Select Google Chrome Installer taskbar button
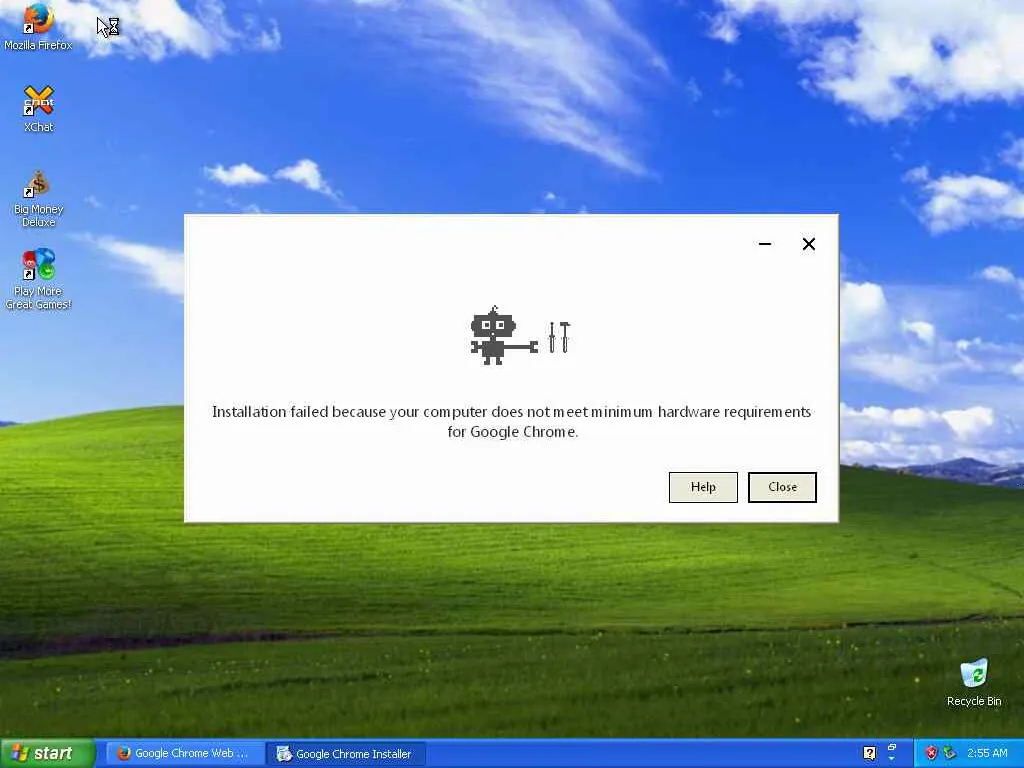Screen dimensions: 1024x768 click(347, 754)
